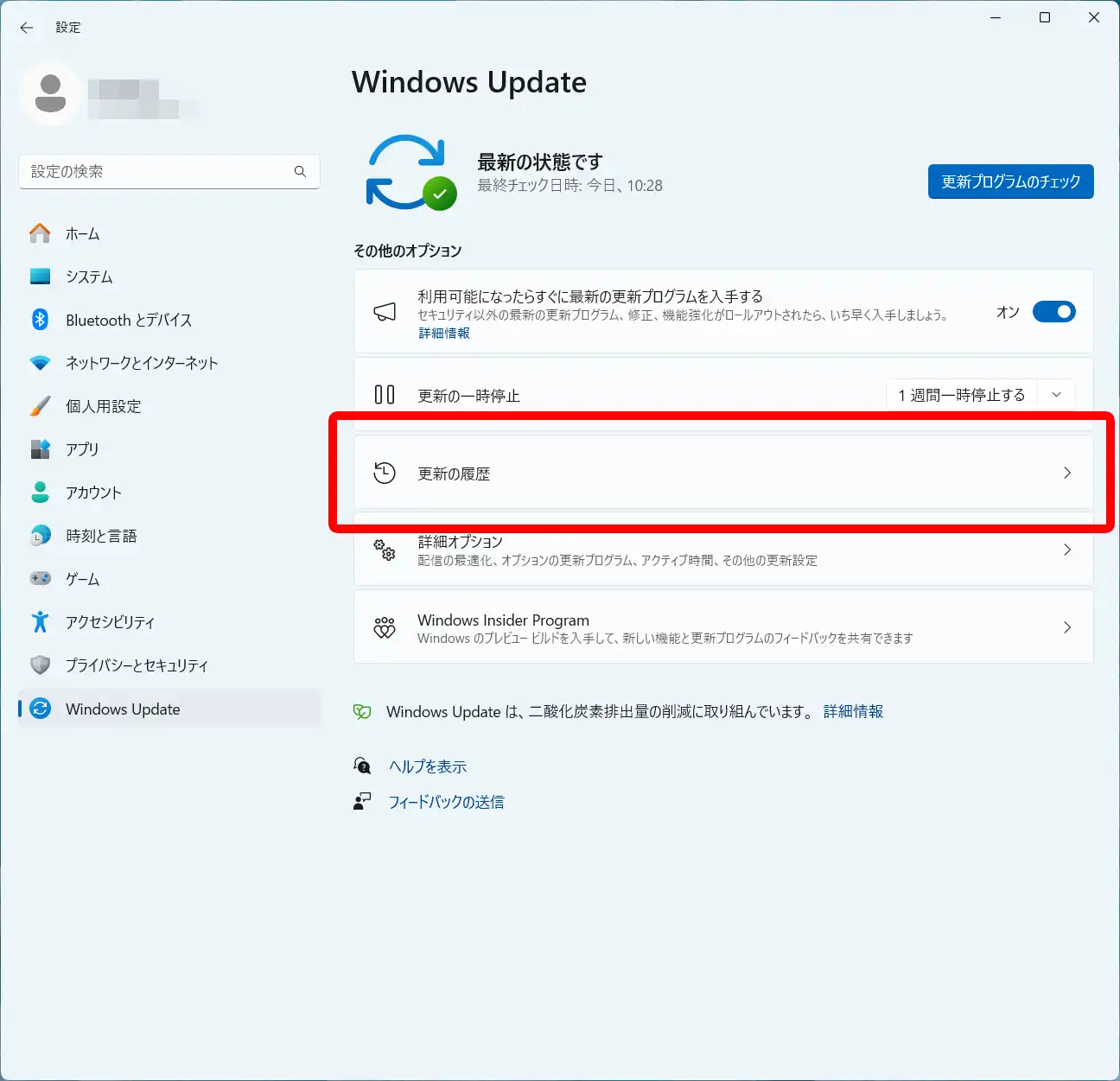The height and width of the screenshot is (1081, 1120).
Task: Open 更新の履歴 via its chevron
Action: click(1067, 473)
